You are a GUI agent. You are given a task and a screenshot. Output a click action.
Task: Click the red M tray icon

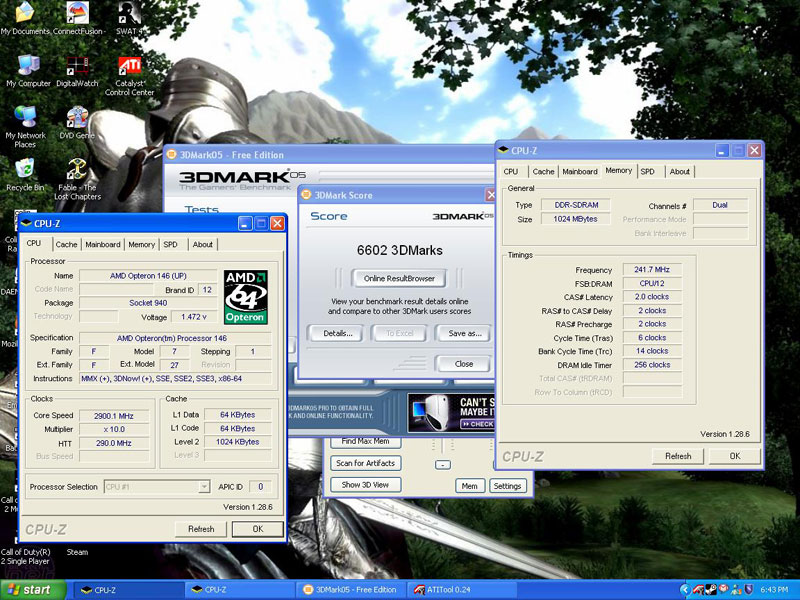(723, 589)
